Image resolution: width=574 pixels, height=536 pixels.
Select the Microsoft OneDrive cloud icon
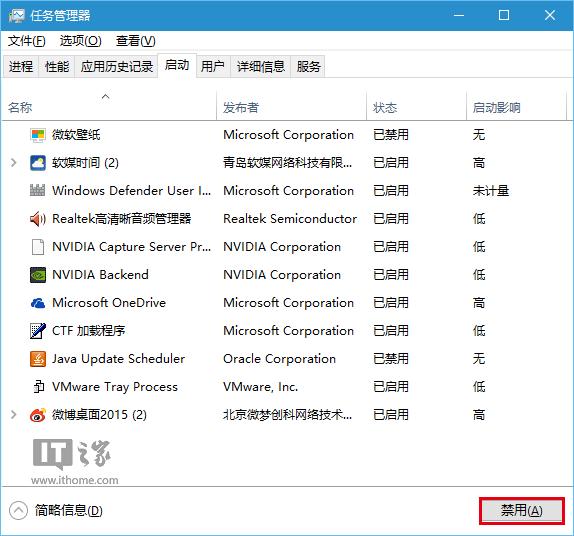pos(38,303)
